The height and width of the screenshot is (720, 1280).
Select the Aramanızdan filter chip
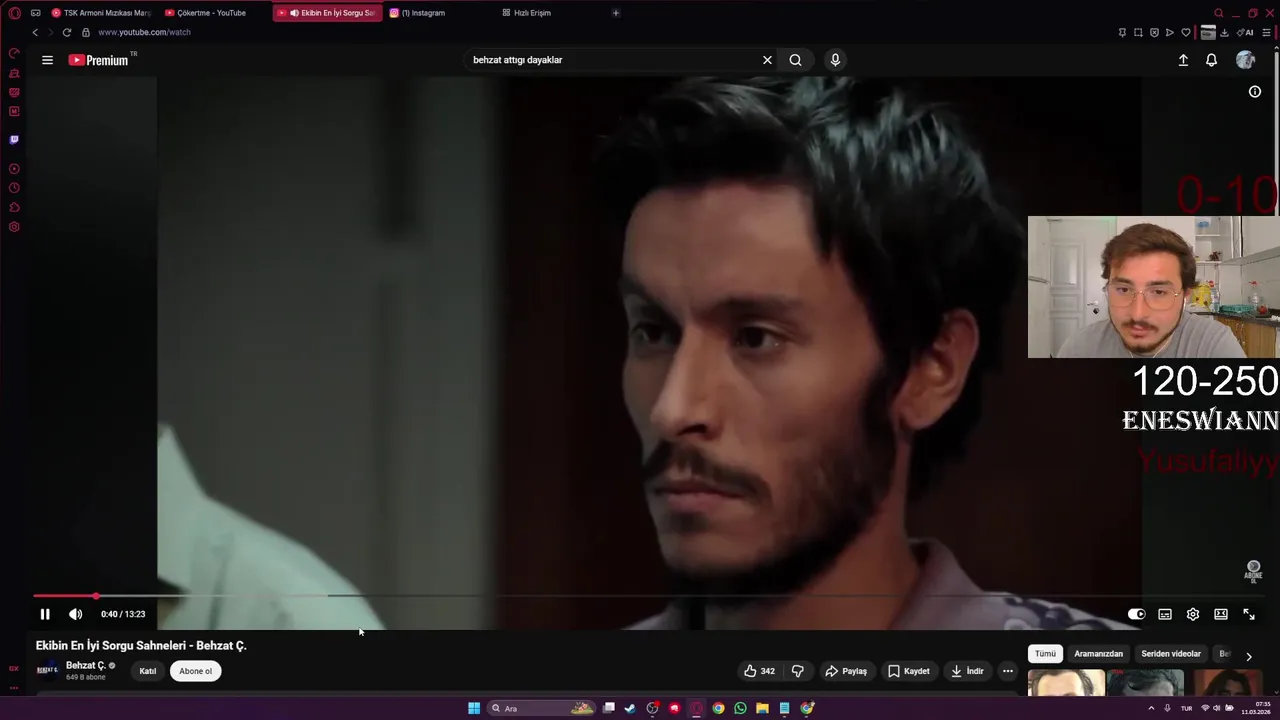click(1098, 654)
